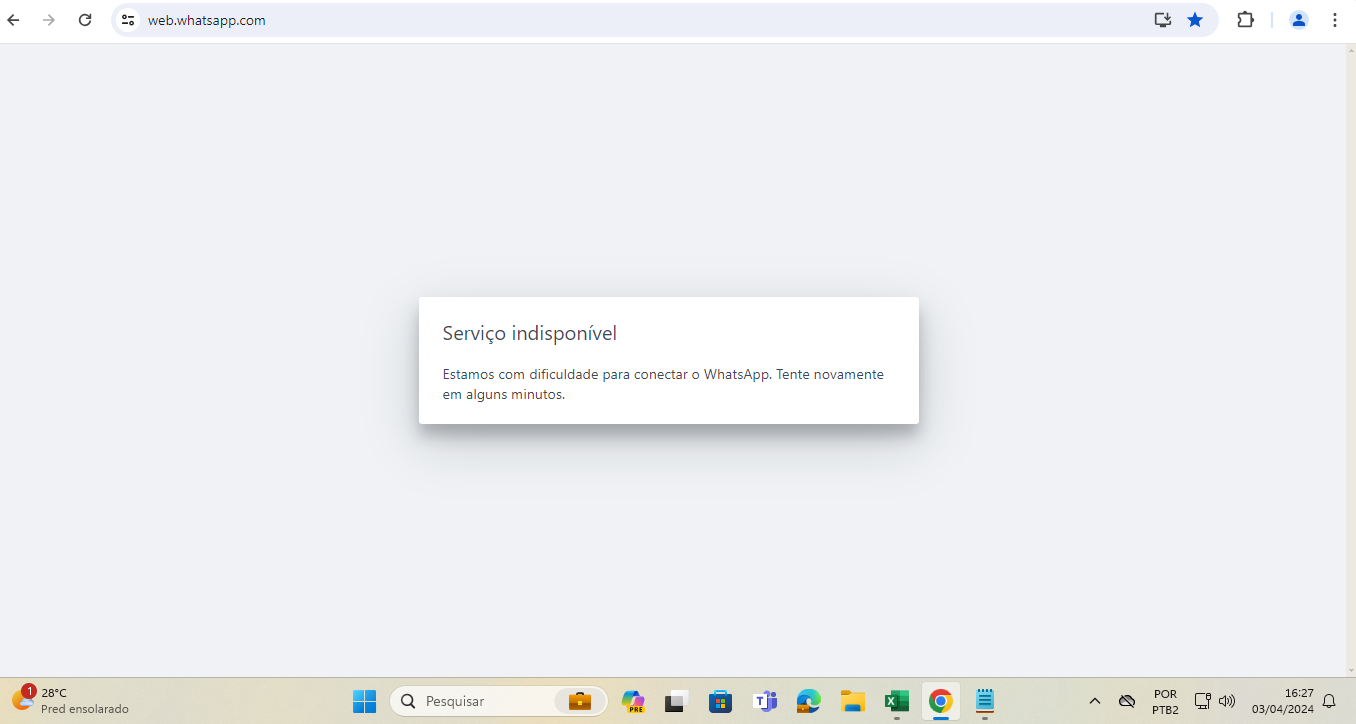1356x724 pixels.
Task: Click the "Serviço indisponível" heading
Action: pyautogui.click(x=530, y=334)
